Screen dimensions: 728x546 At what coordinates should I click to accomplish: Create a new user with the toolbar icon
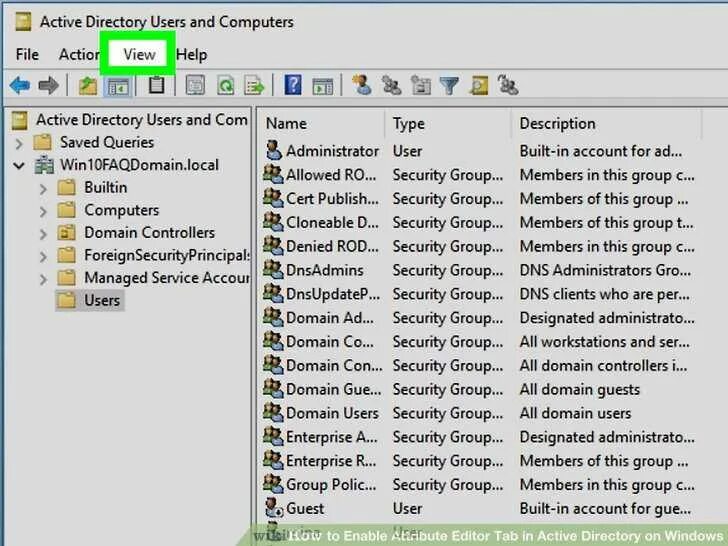pos(362,85)
